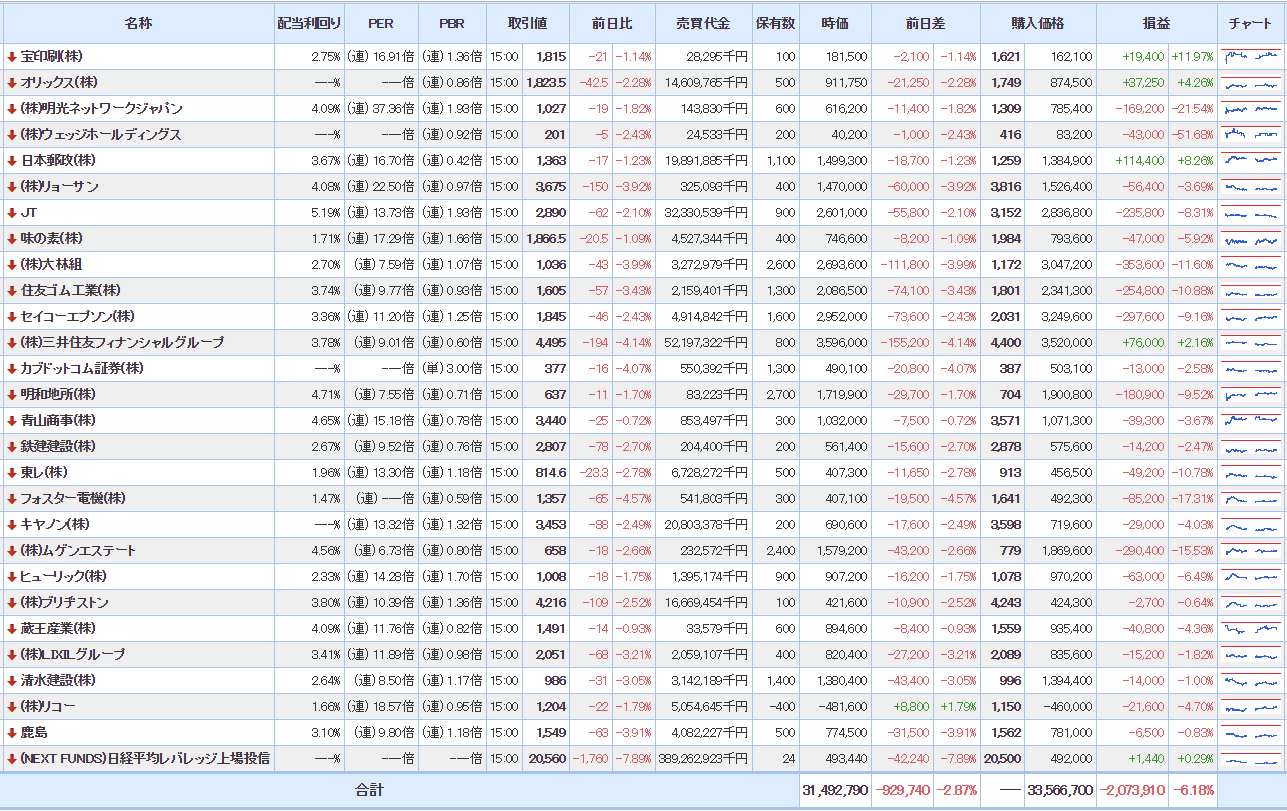This screenshot has height=811, width=1287.
Task: Open the (株)ブリヂストン stock link
Action: (64, 603)
